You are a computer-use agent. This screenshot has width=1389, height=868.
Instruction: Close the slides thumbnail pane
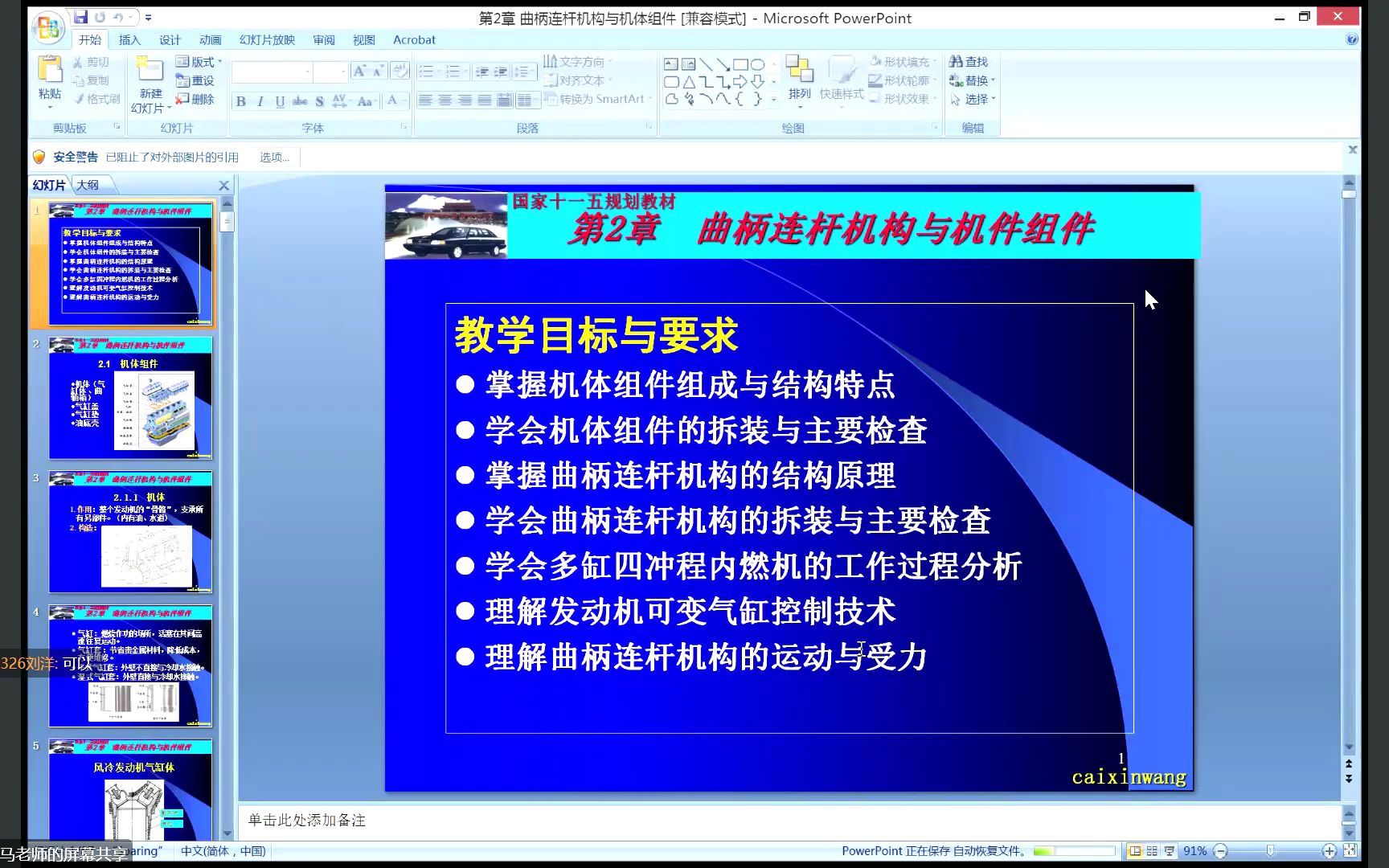click(224, 186)
